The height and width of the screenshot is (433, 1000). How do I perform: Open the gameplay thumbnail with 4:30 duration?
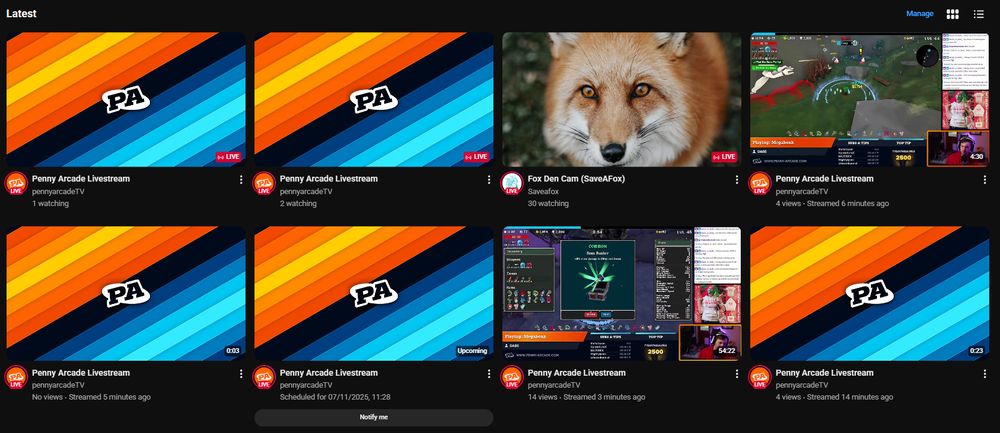click(870, 99)
